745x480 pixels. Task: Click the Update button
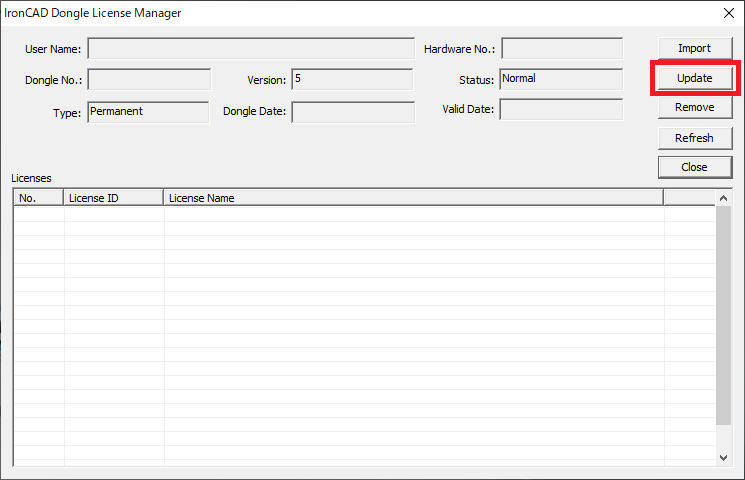695,78
